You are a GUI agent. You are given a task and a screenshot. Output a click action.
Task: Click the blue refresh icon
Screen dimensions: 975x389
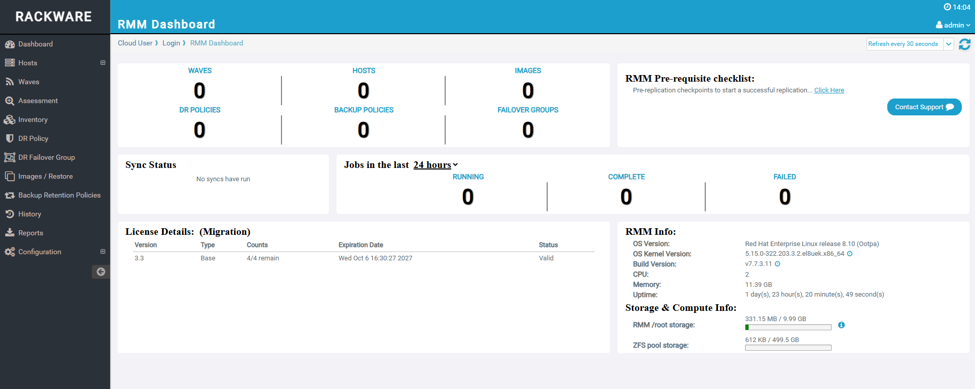(964, 44)
